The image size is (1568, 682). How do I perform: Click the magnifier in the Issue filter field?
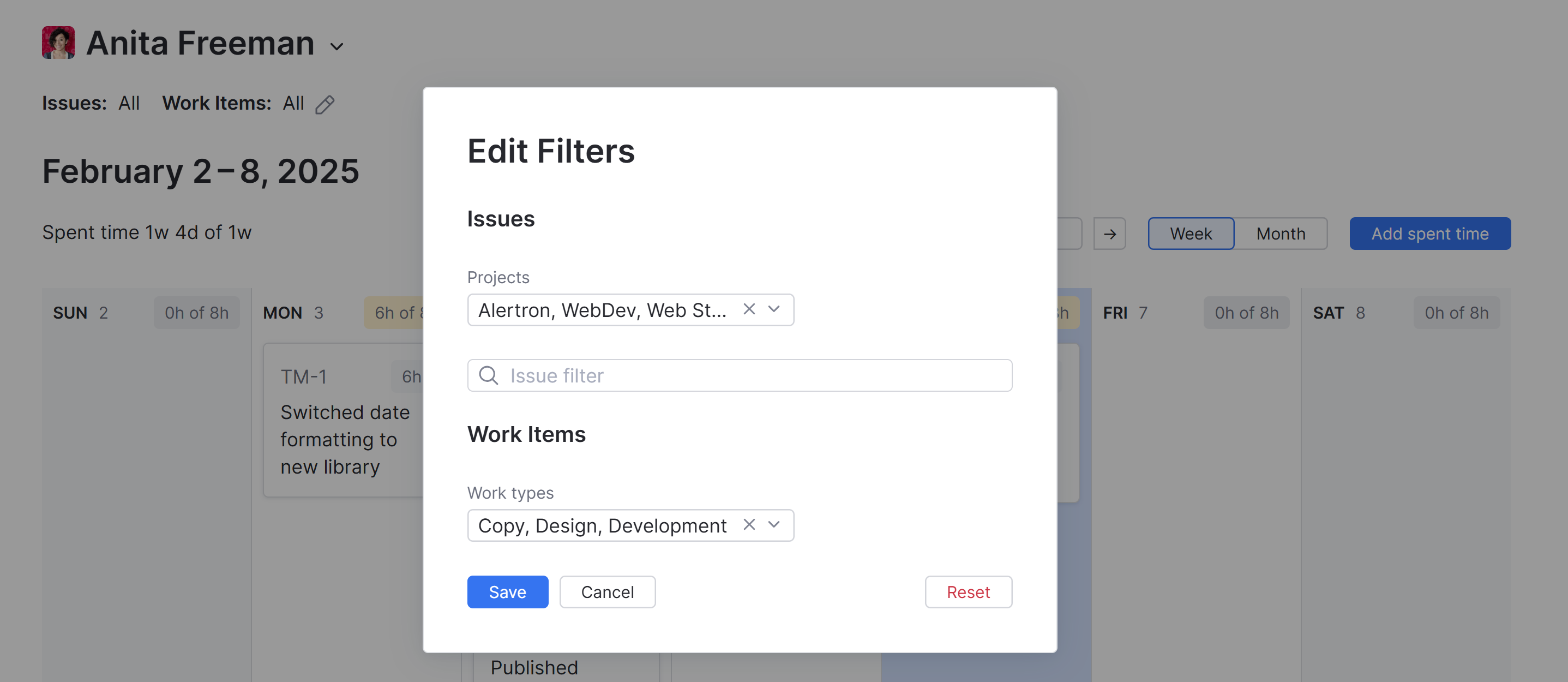coord(488,375)
